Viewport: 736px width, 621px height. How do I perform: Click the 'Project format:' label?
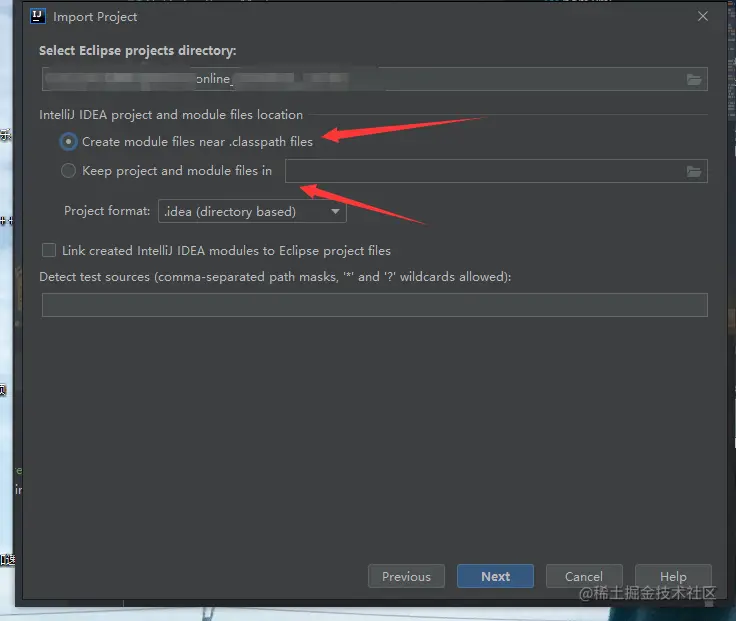coord(107,211)
